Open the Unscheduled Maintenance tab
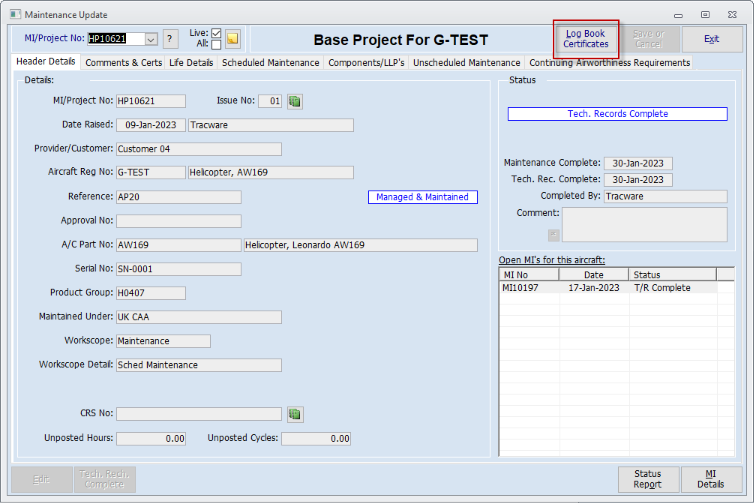Screen dimensions: 754x503 (467, 63)
